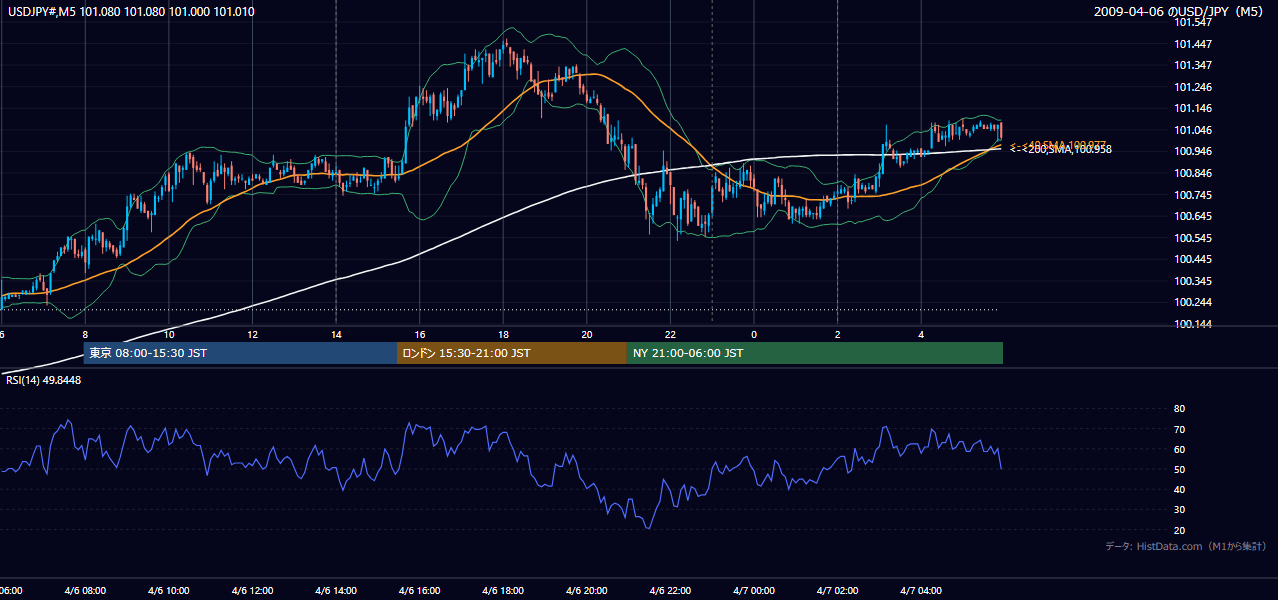Click the RSI(14) 49.8448 indicator label
The width and height of the screenshot is (1278, 600).
tap(44, 380)
